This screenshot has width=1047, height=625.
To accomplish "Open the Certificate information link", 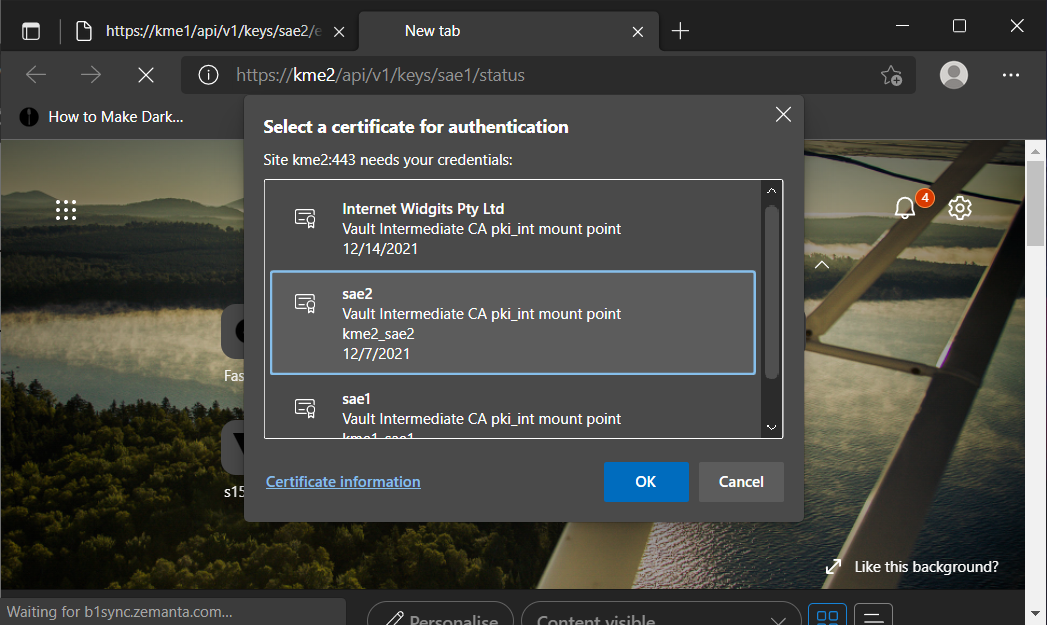I will coord(343,481).
